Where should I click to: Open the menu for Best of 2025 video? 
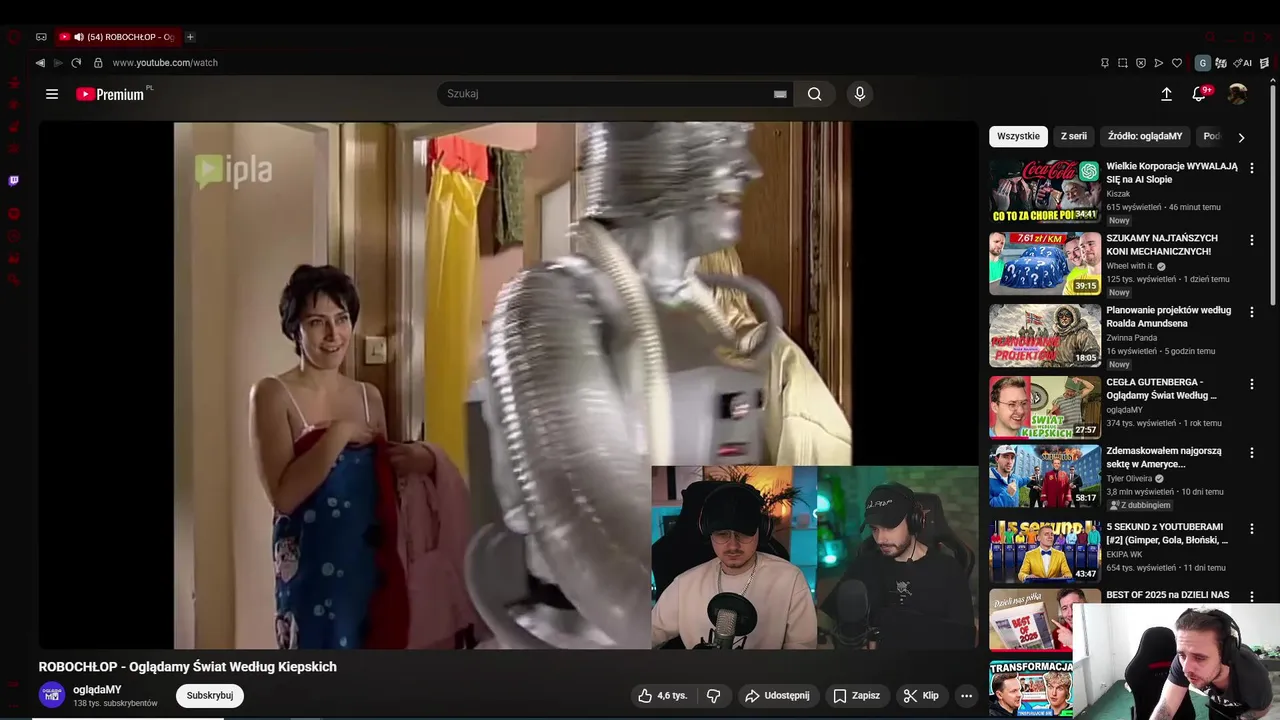[1251, 596]
